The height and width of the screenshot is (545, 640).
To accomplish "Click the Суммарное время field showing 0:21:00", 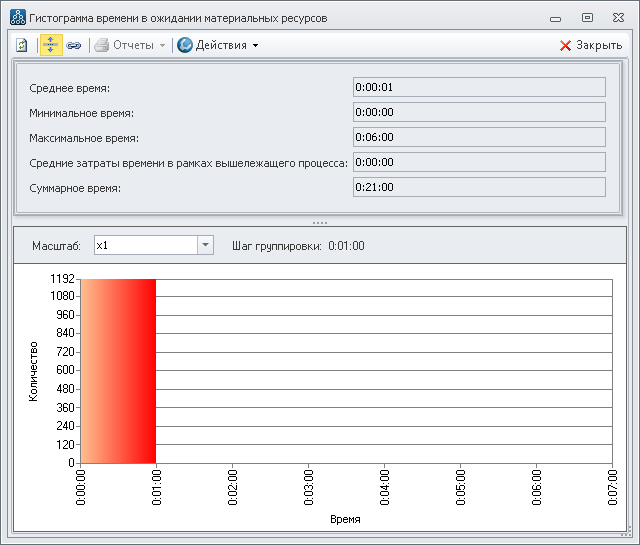I will click(x=479, y=187).
